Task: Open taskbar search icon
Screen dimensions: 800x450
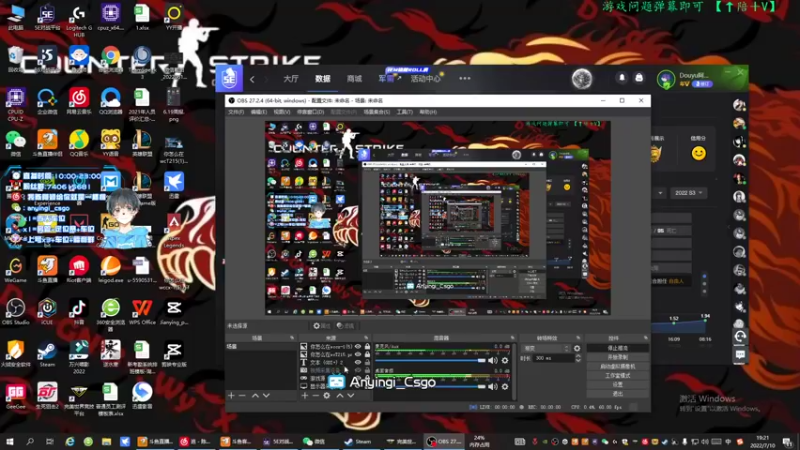Action: click(x=30, y=442)
